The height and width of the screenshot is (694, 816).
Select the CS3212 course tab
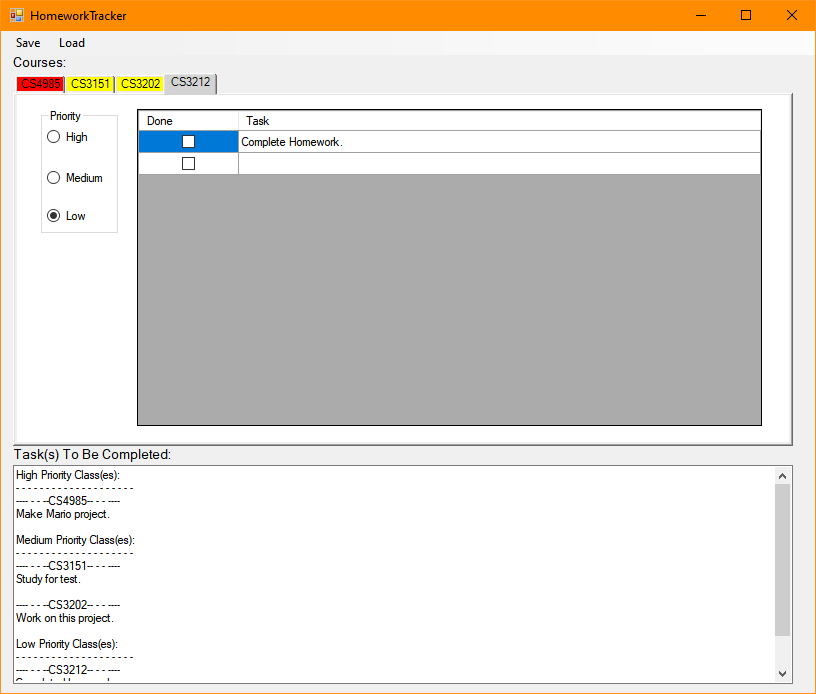(190, 83)
